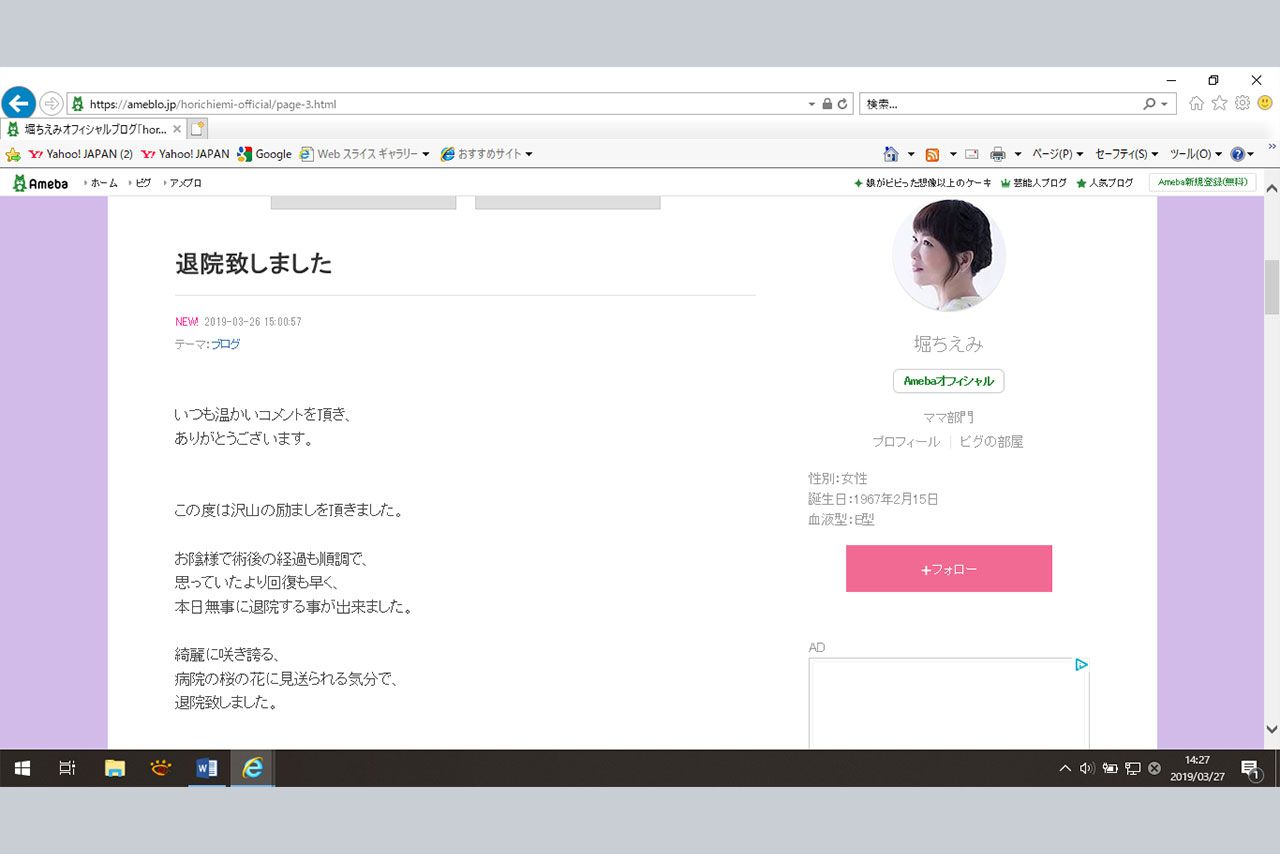The image size is (1280, 854).
Task: Click the refresh icon in the address bar
Action: [843, 103]
